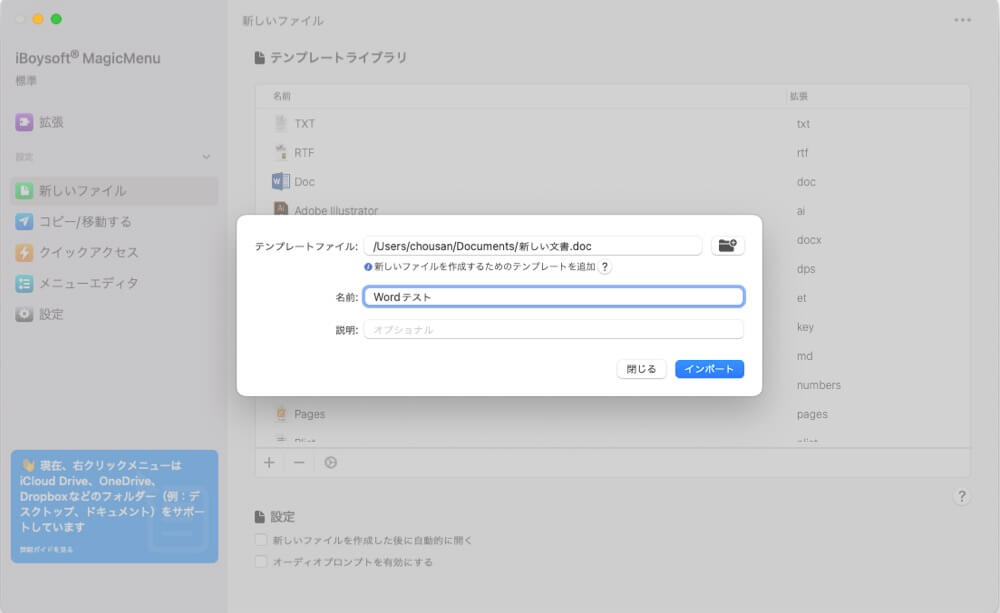The width and height of the screenshot is (1000, 613).
Task: Click the help question mark near settings
Action: point(962,497)
